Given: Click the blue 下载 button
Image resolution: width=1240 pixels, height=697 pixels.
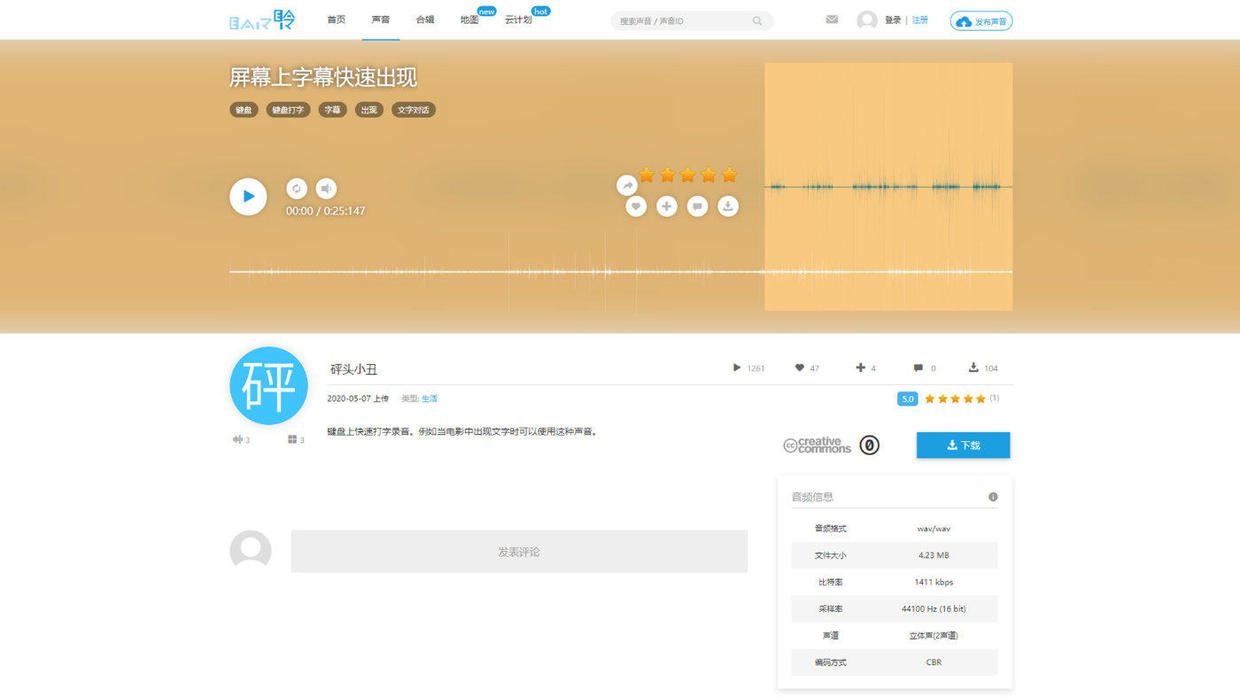Looking at the screenshot, I should [x=963, y=445].
